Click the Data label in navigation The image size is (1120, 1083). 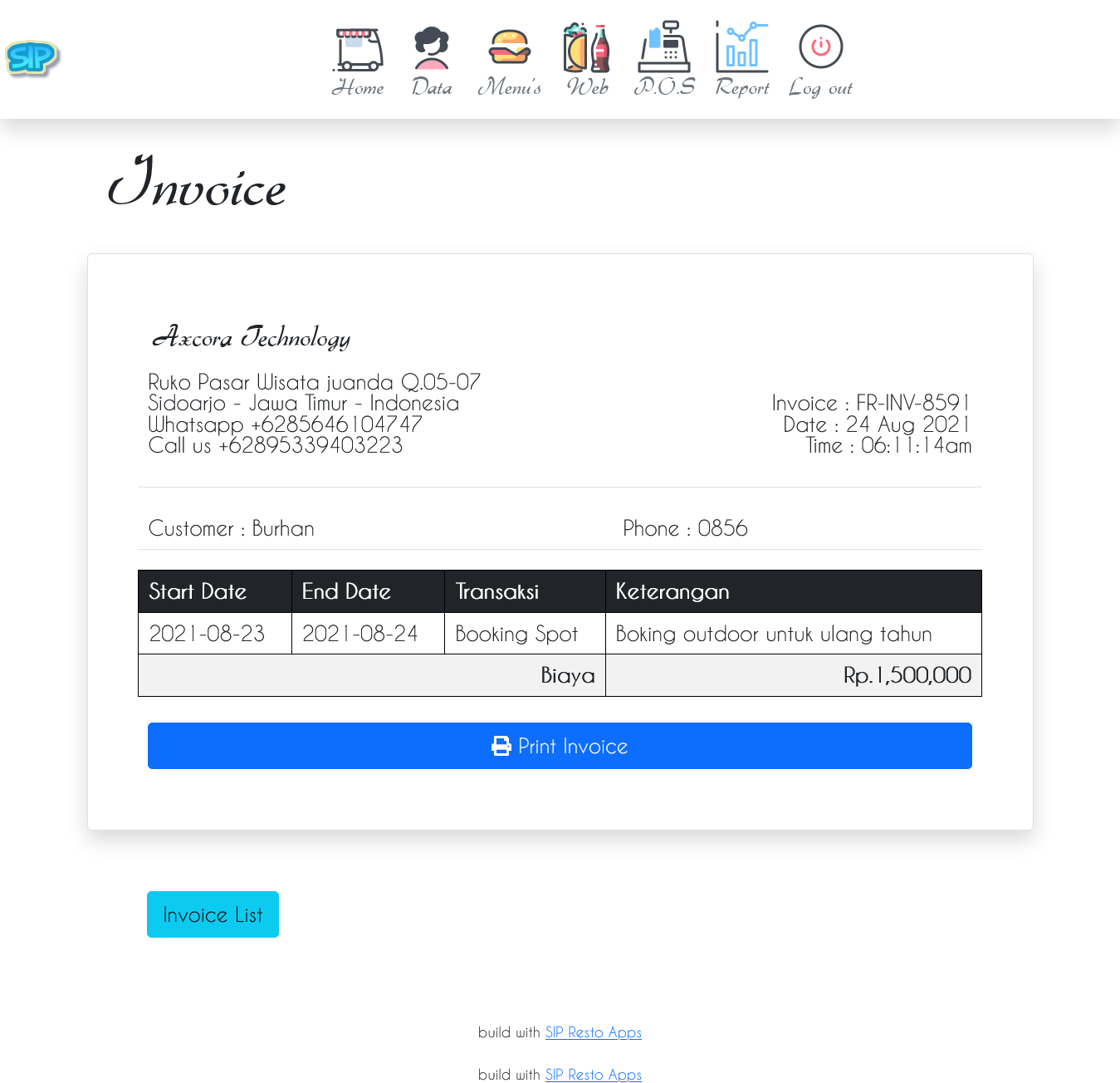432,87
